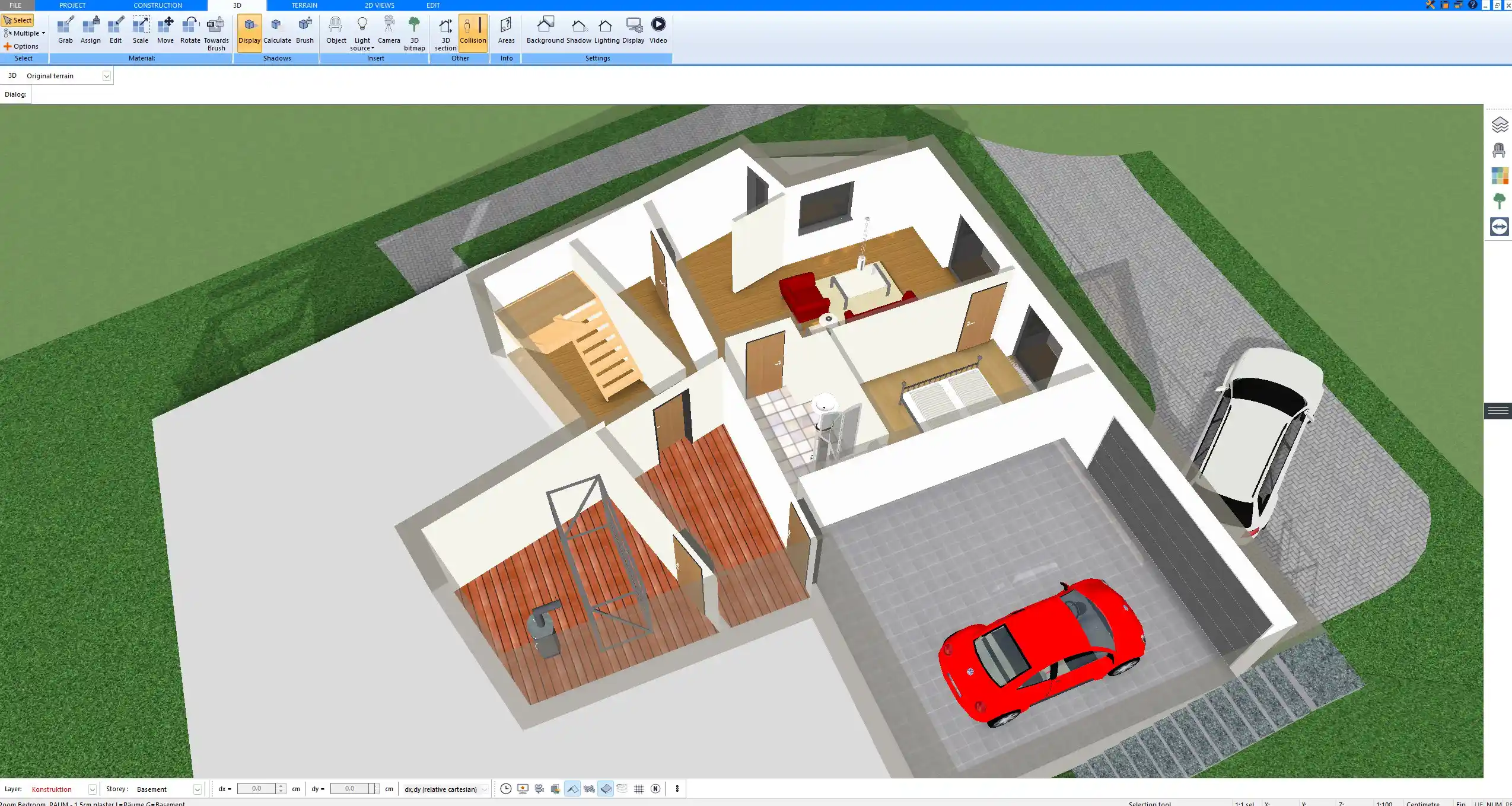The image size is (1512, 806).
Task: Open materials palette icon in sidebar
Action: [1499, 176]
